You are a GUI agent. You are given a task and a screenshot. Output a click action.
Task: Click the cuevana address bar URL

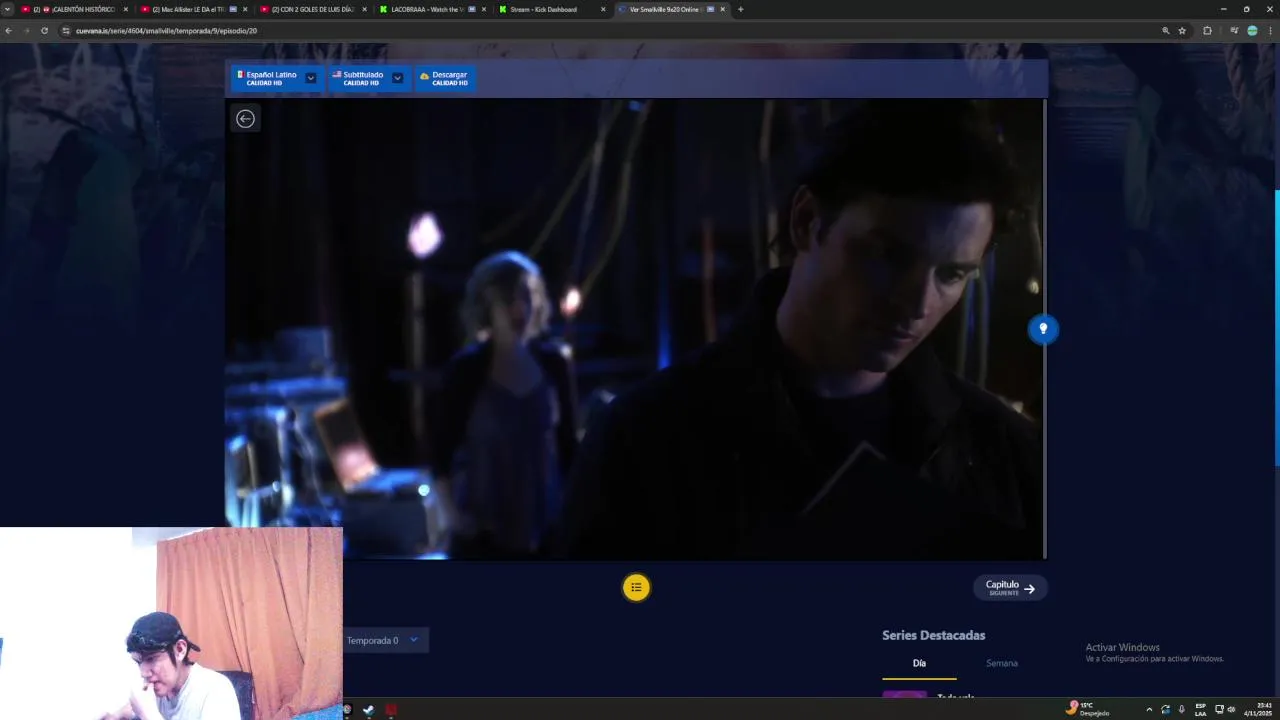tap(166, 31)
